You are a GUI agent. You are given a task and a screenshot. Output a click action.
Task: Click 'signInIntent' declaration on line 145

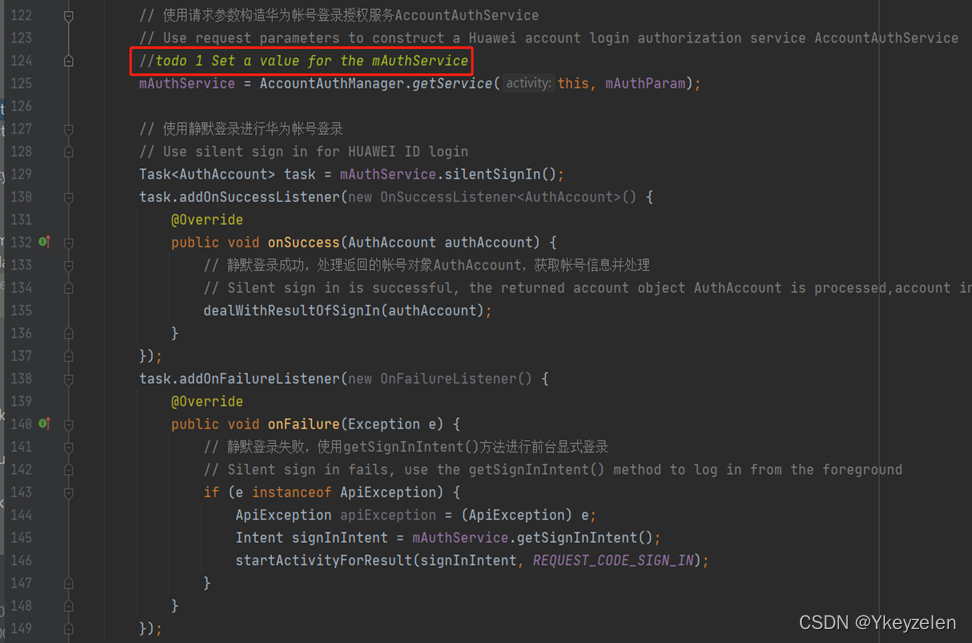[340, 538]
